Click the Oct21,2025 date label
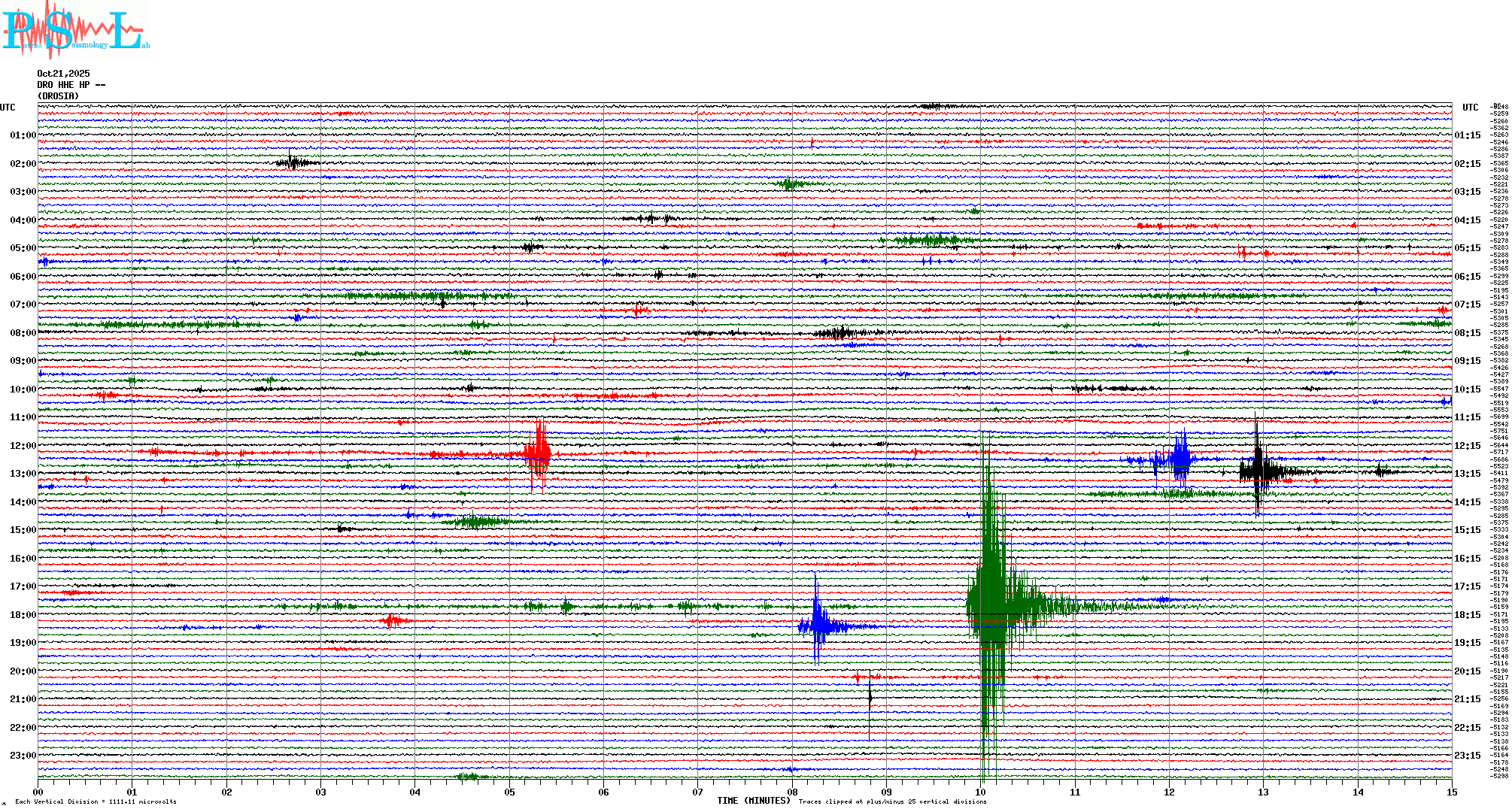Image resolution: width=1512 pixels, height=812 pixels. [x=63, y=74]
